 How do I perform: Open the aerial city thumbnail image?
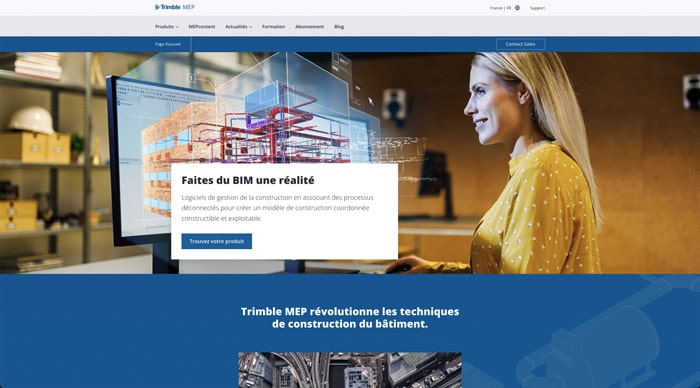coord(350,370)
